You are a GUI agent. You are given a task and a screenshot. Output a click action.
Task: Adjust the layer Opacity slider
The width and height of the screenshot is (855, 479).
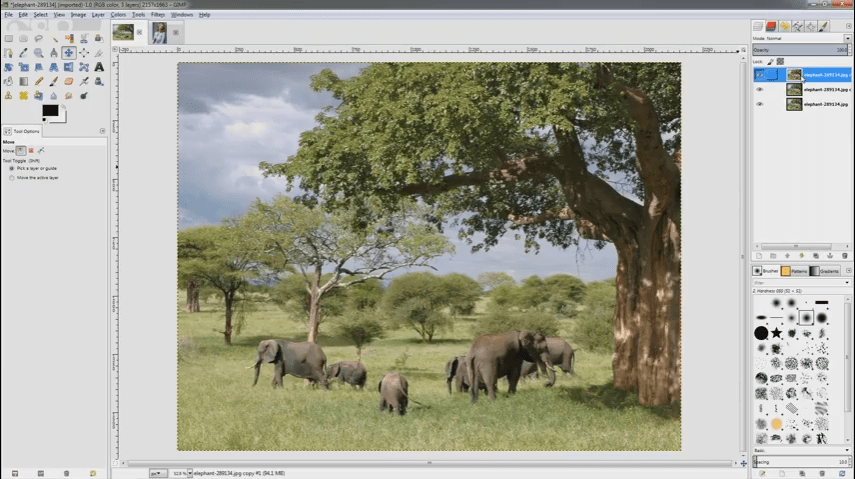pos(798,49)
